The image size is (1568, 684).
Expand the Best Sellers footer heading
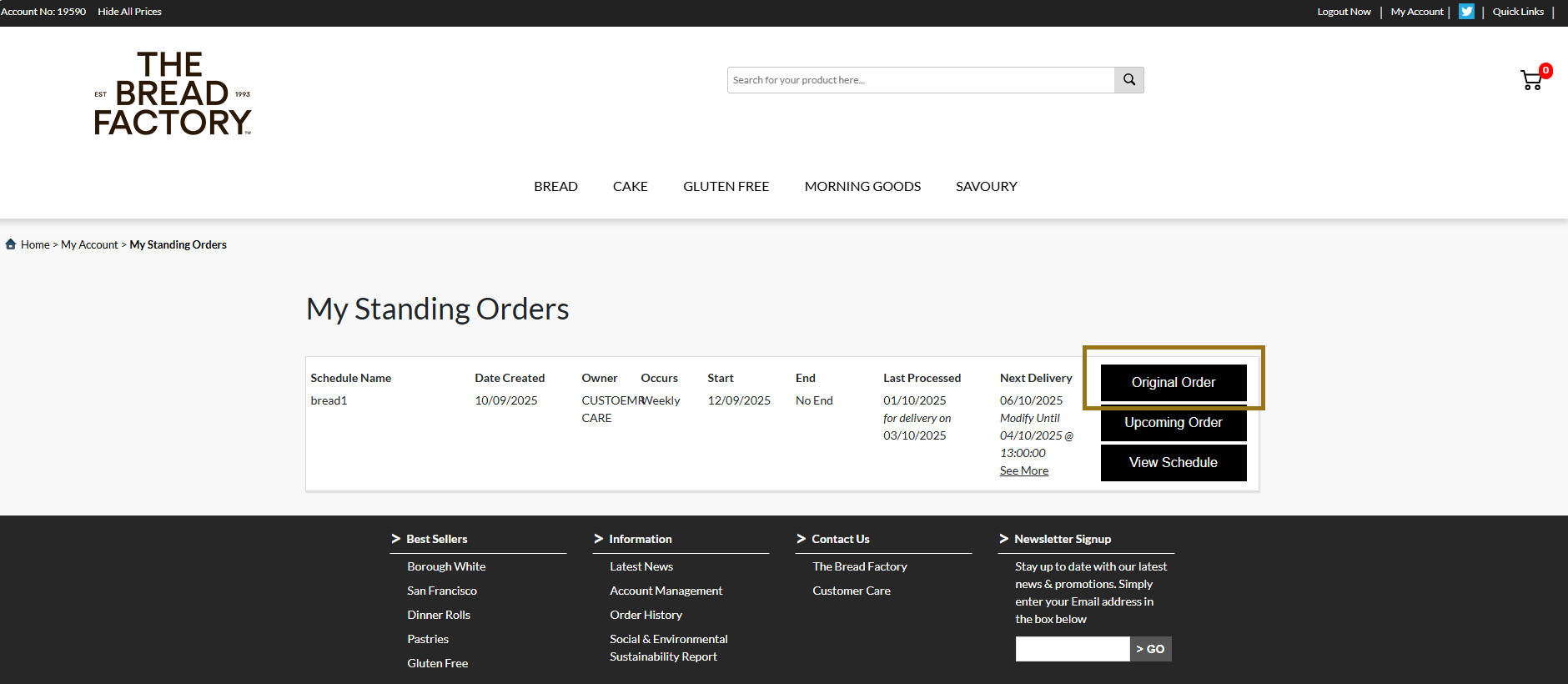(437, 539)
